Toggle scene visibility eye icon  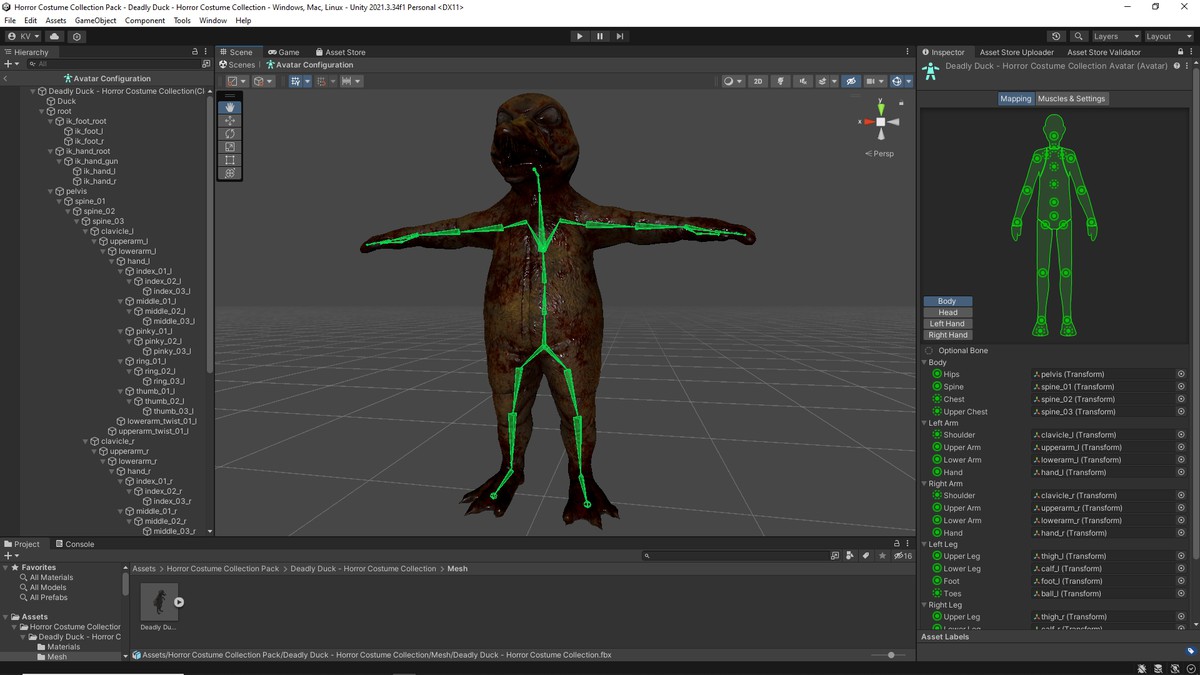[x=850, y=81]
